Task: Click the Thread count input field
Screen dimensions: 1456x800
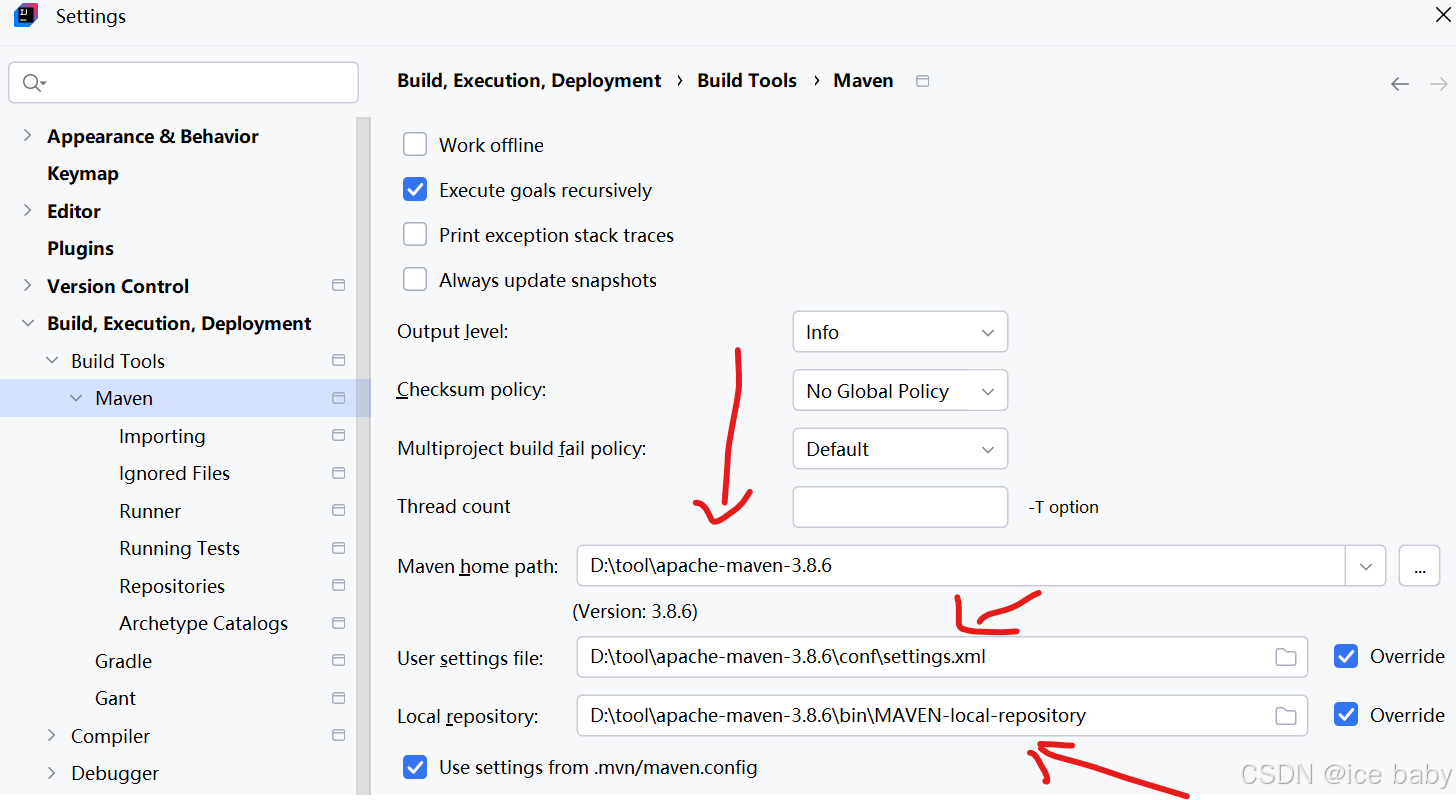Action: coord(900,507)
